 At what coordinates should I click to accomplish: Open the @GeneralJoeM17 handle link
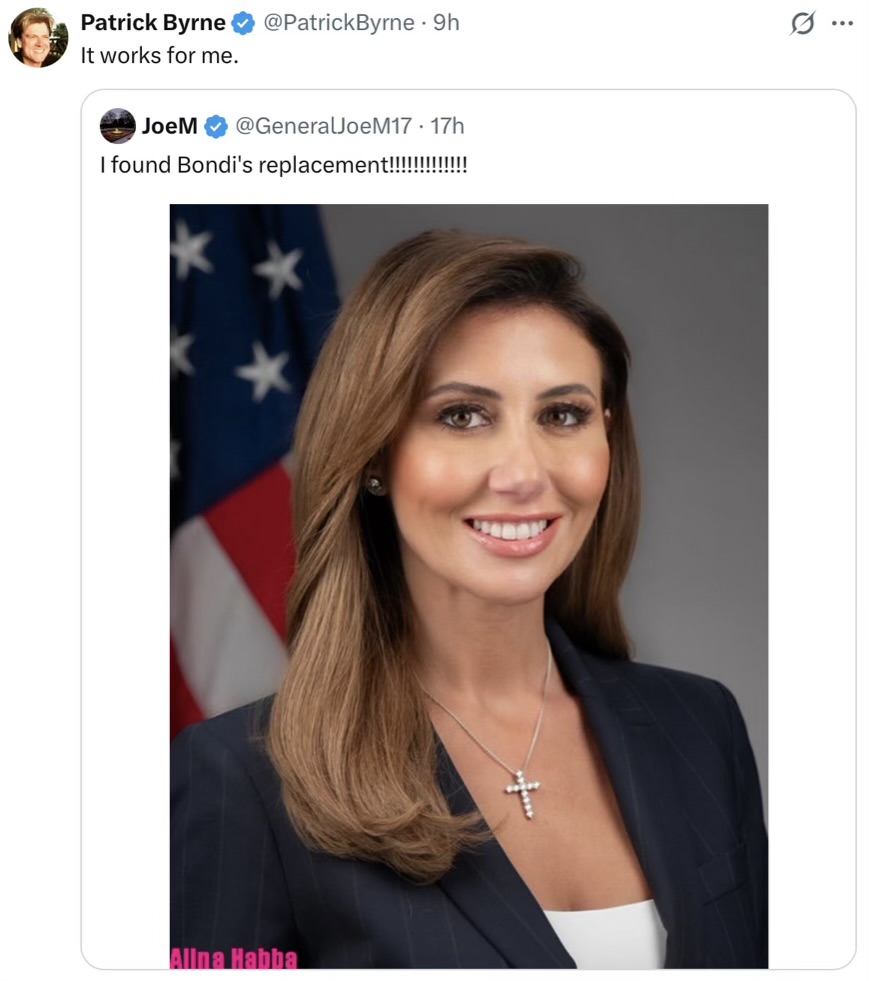[322, 126]
